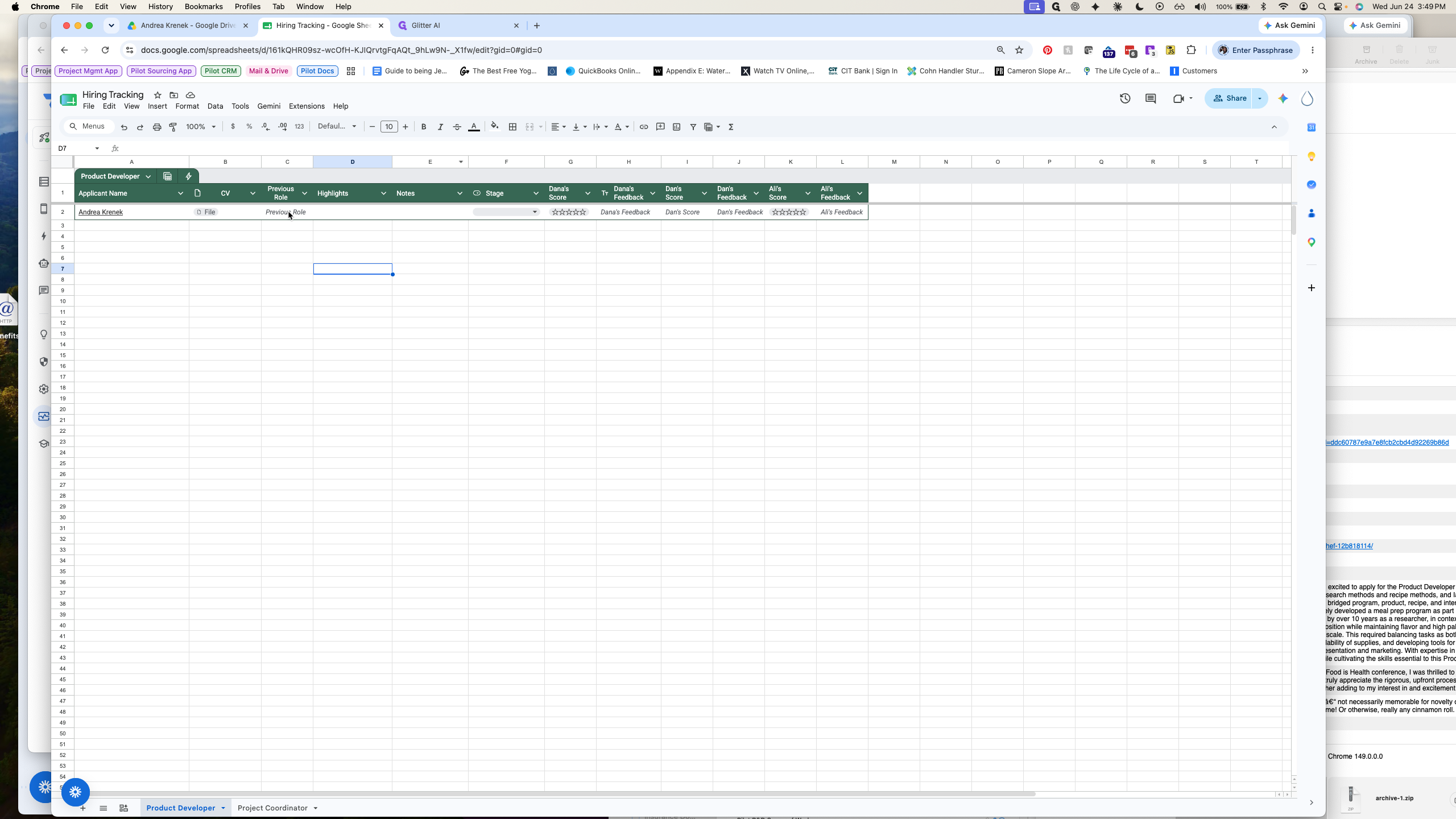Click the Share button
Image resolution: width=1456 pixels, height=819 pixels.
point(1229,98)
